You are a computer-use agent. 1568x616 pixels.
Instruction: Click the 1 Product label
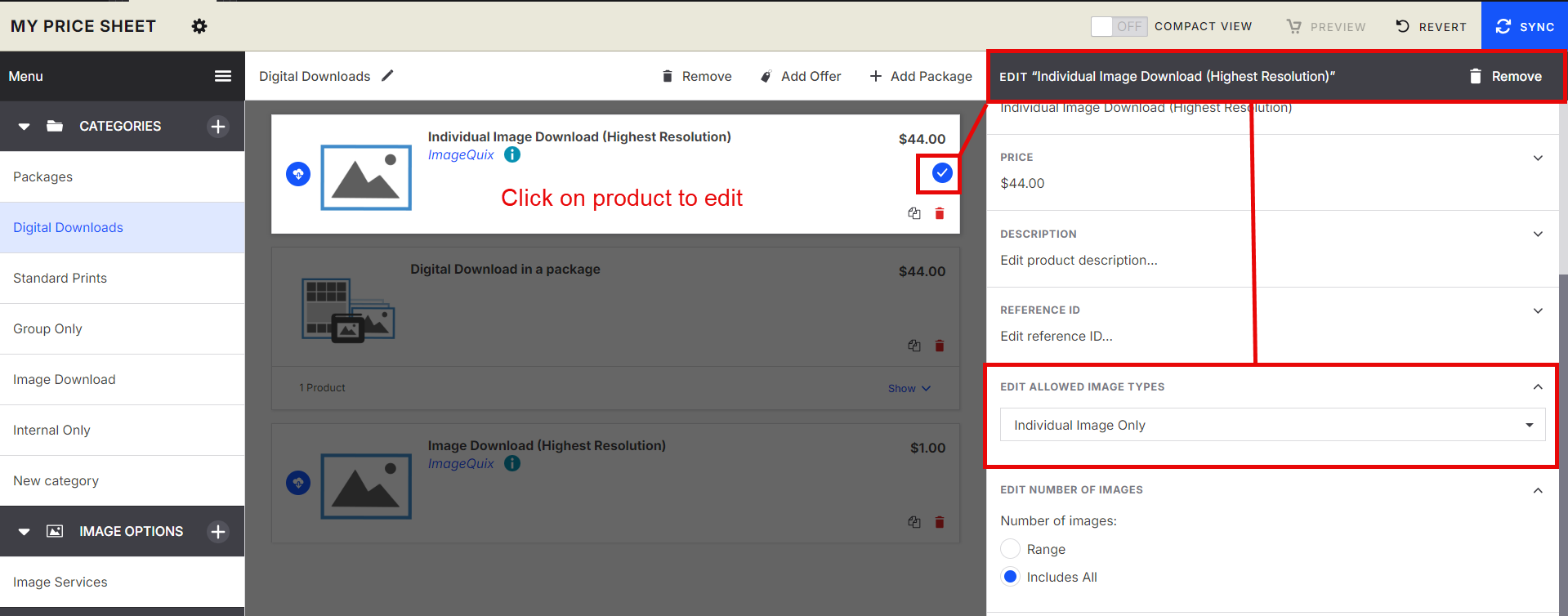[322, 387]
